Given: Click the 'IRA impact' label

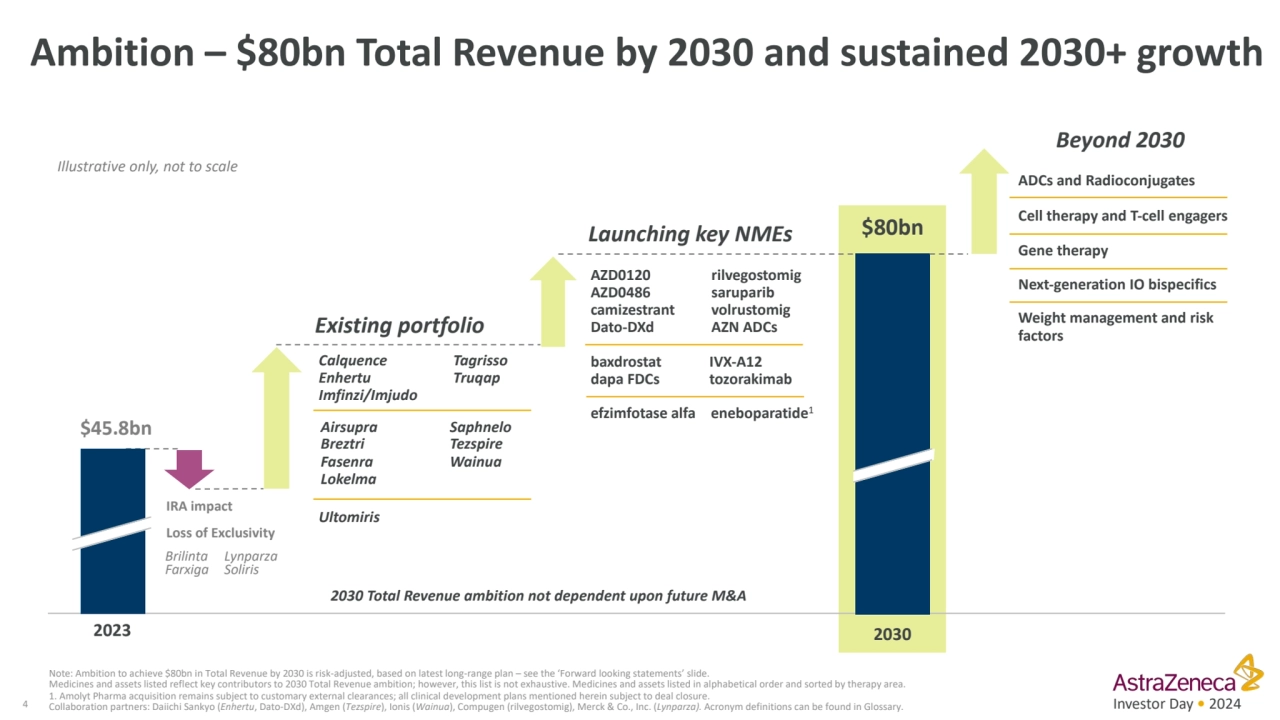Looking at the screenshot, I should point(199,507).
